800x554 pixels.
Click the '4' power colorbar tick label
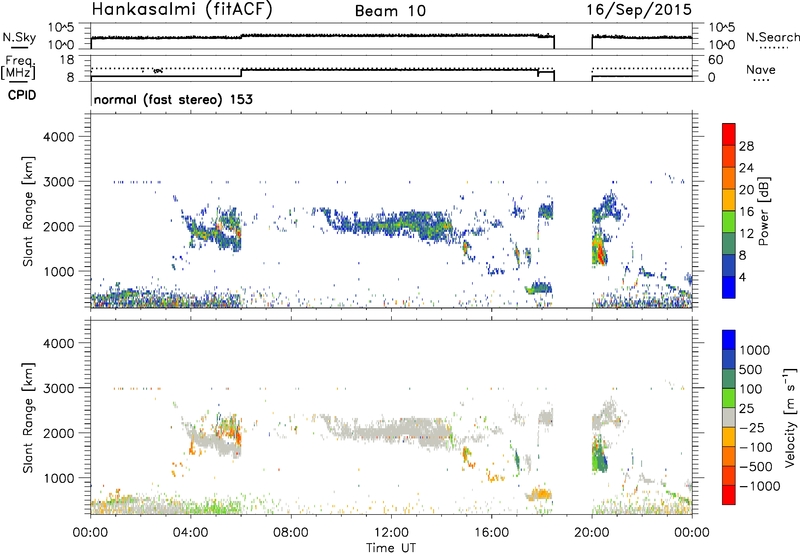pyautogui.click(x=742, y=277)
